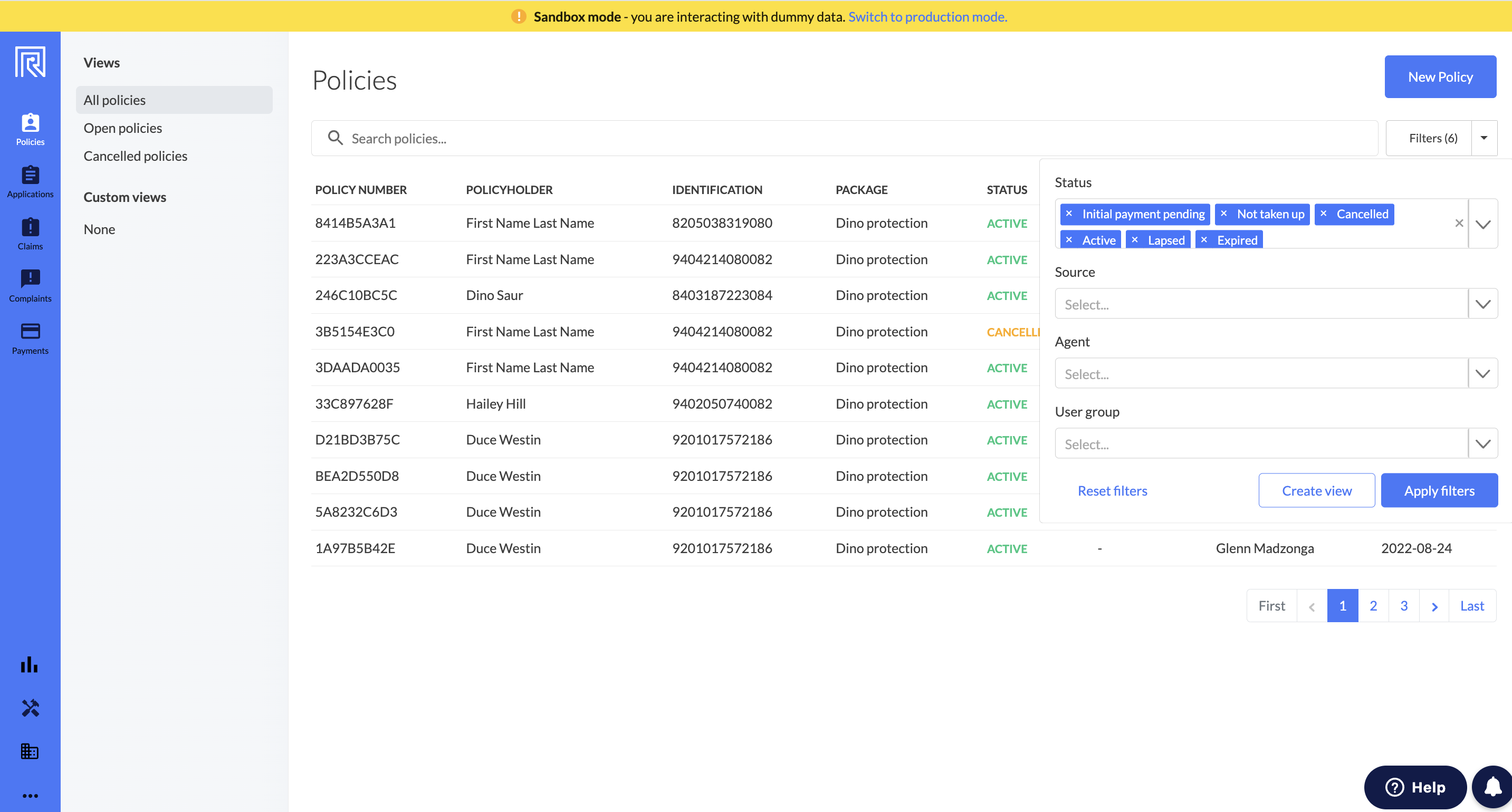Image resolution: width=1512 pixels, height=812 pixels.
Task: Open the Payments section in sidebar
Action: (30, 339)
